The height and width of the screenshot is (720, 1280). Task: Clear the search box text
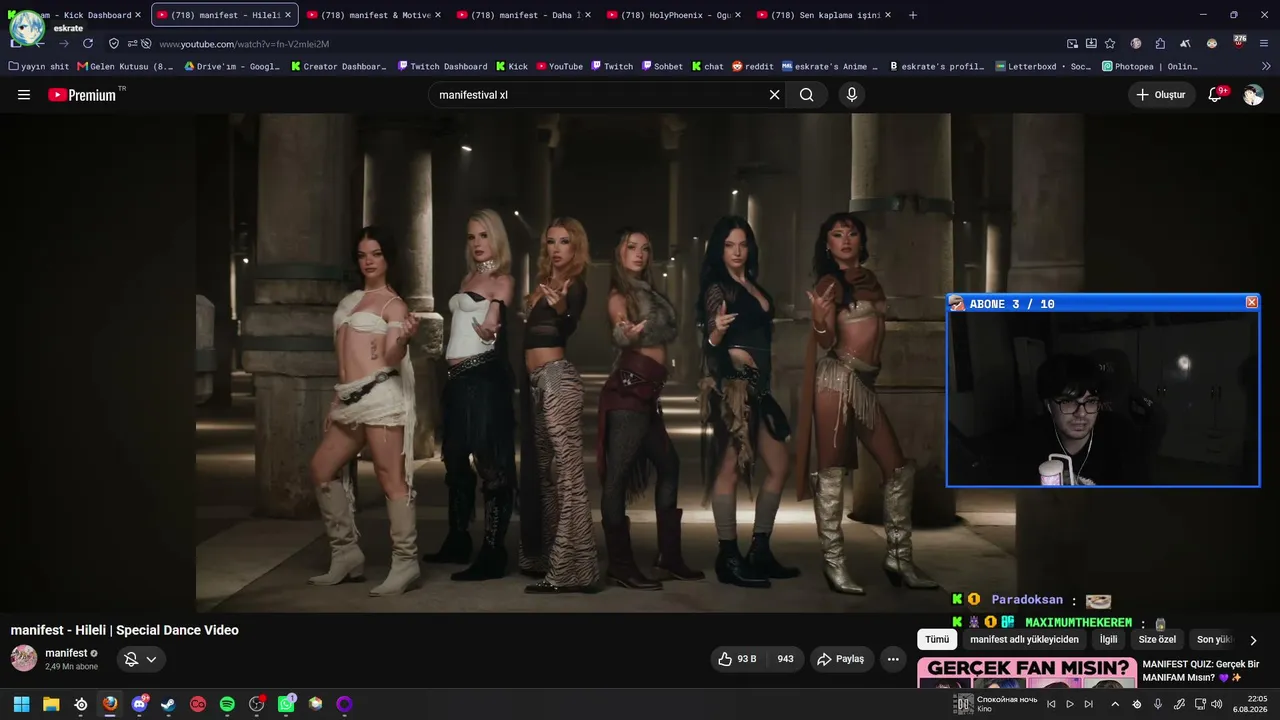pyautogui.click(x=774, y=95)
